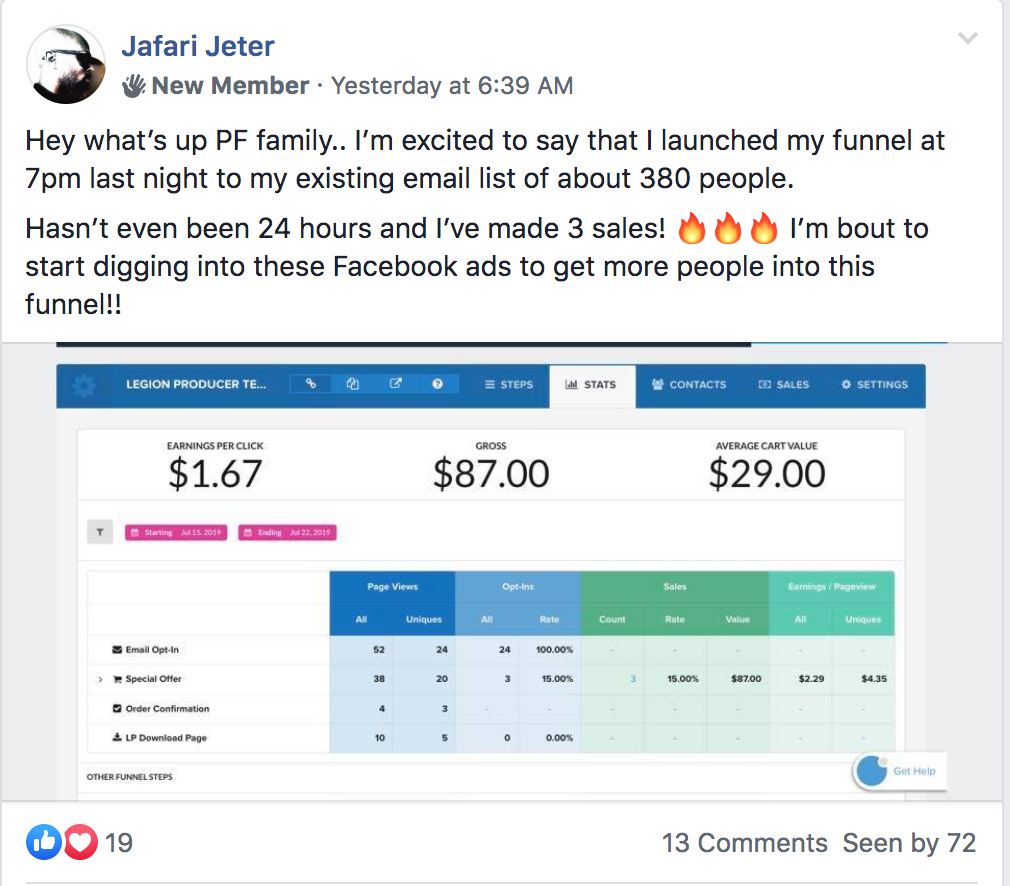This screenshot has height=886, width=1010.
Task: Expand the Special Offer row arrow
Action: point(100,679)
